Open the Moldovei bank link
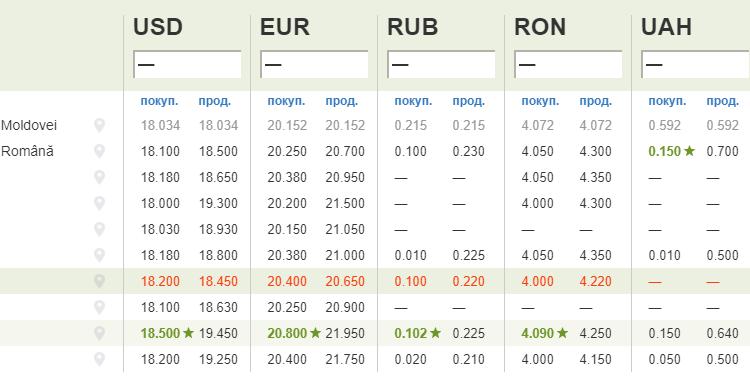This screenshot has height=384, width=750. tap(29, 126)
